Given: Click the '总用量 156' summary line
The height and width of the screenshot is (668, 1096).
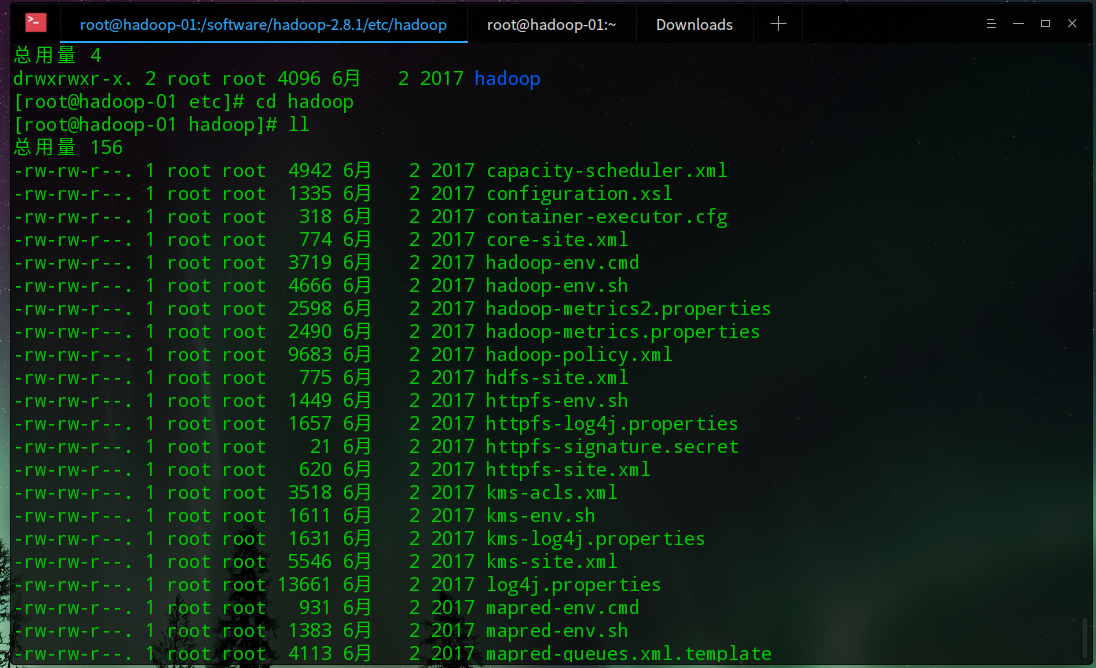Looking at the screenshot, I should (x=68, y=147).
